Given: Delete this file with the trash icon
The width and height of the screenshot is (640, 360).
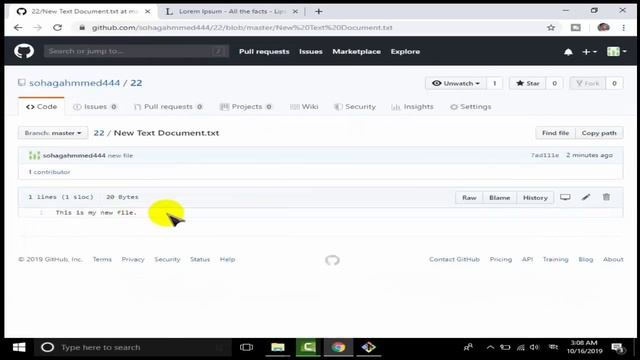Looking at the screenshot, I should (x=606, y=197).
